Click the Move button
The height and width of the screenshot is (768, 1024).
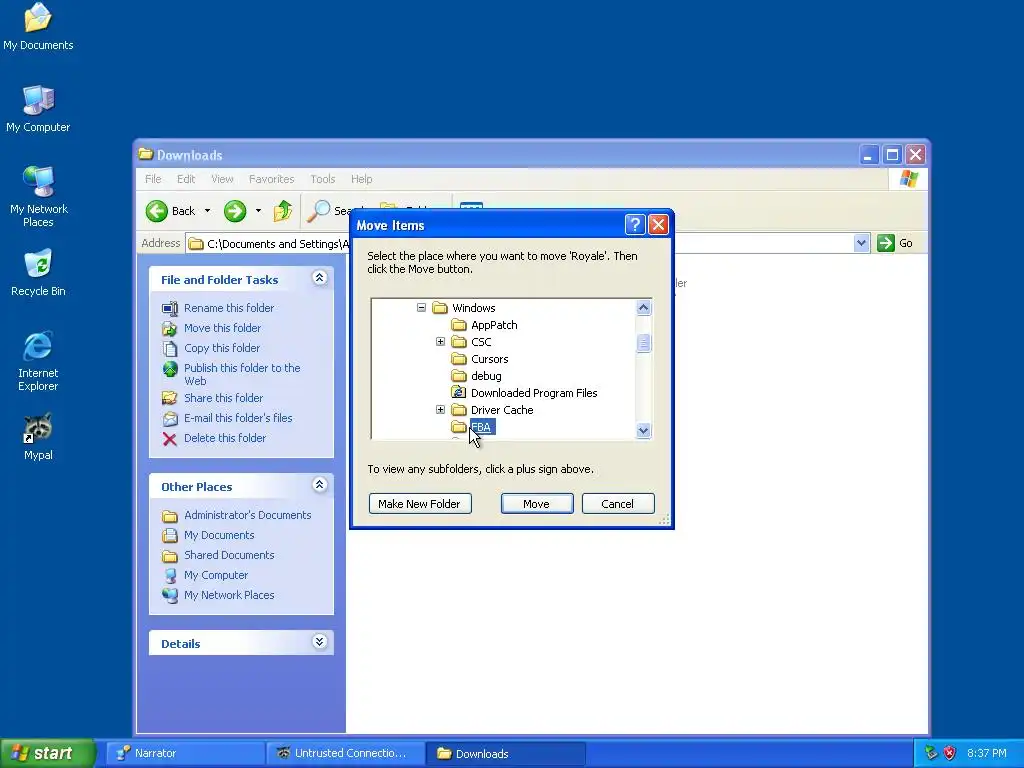click(x=537, y=504)
